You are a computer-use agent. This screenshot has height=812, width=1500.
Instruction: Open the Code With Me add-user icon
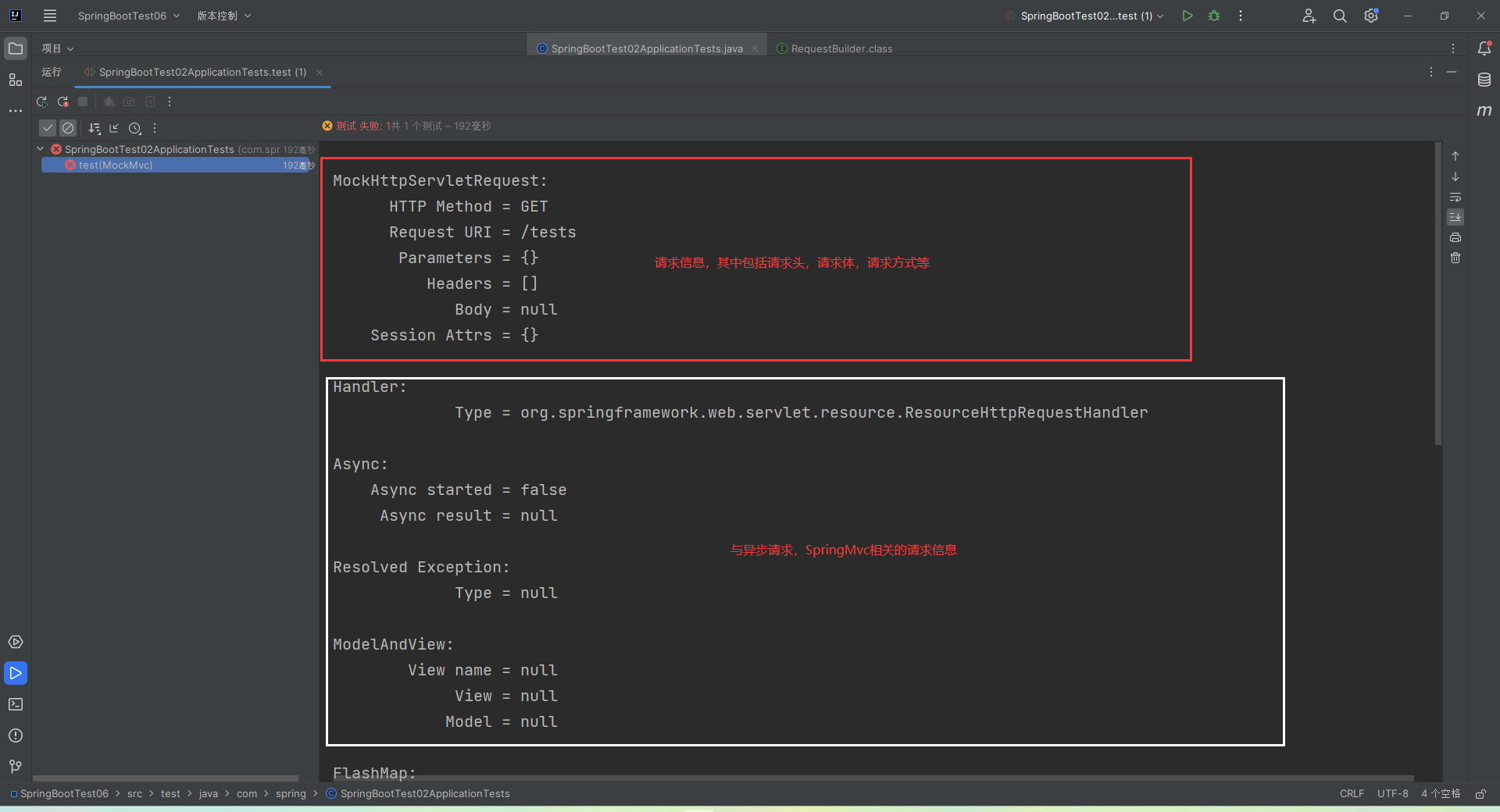tap(1309, 16)
